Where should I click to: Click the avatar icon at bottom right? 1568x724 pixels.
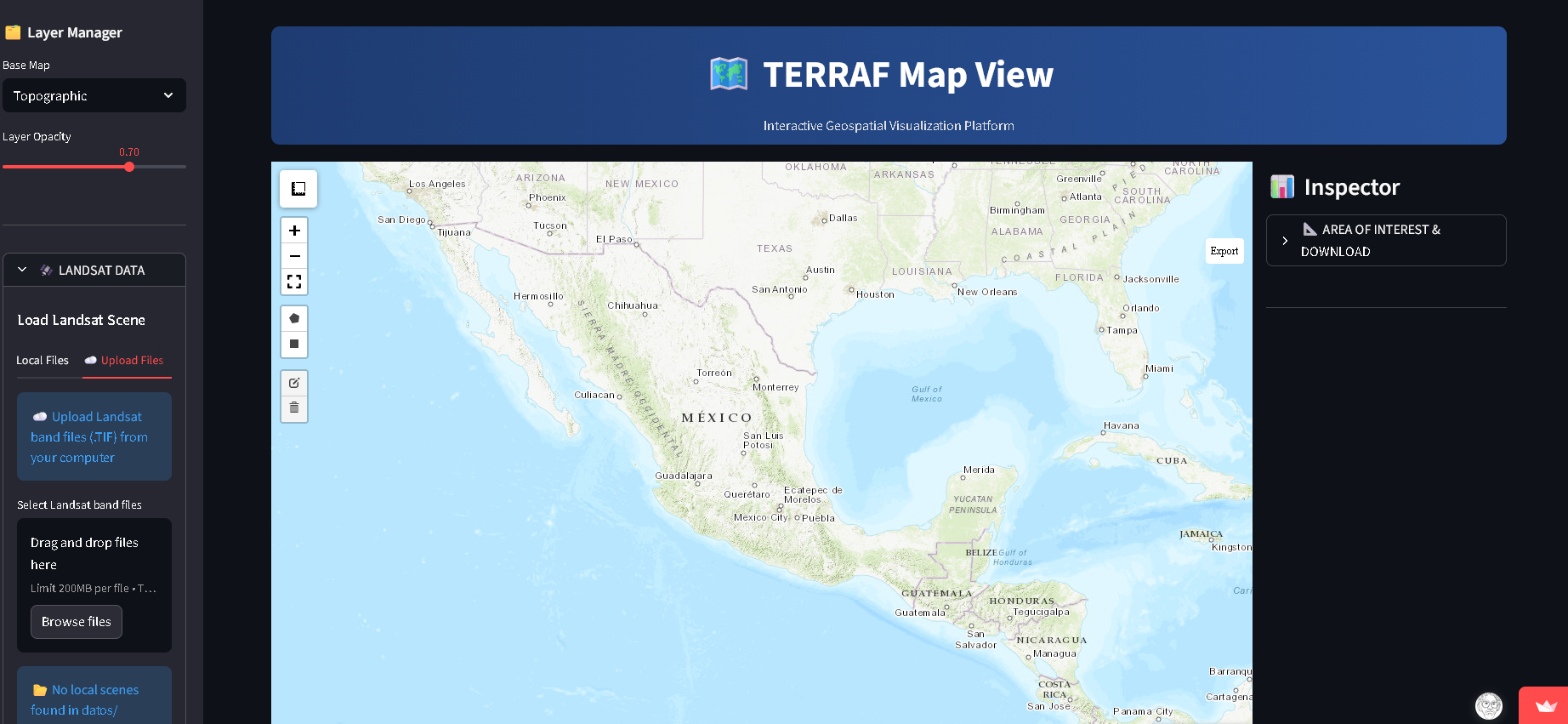click(x=1489, y=705)
